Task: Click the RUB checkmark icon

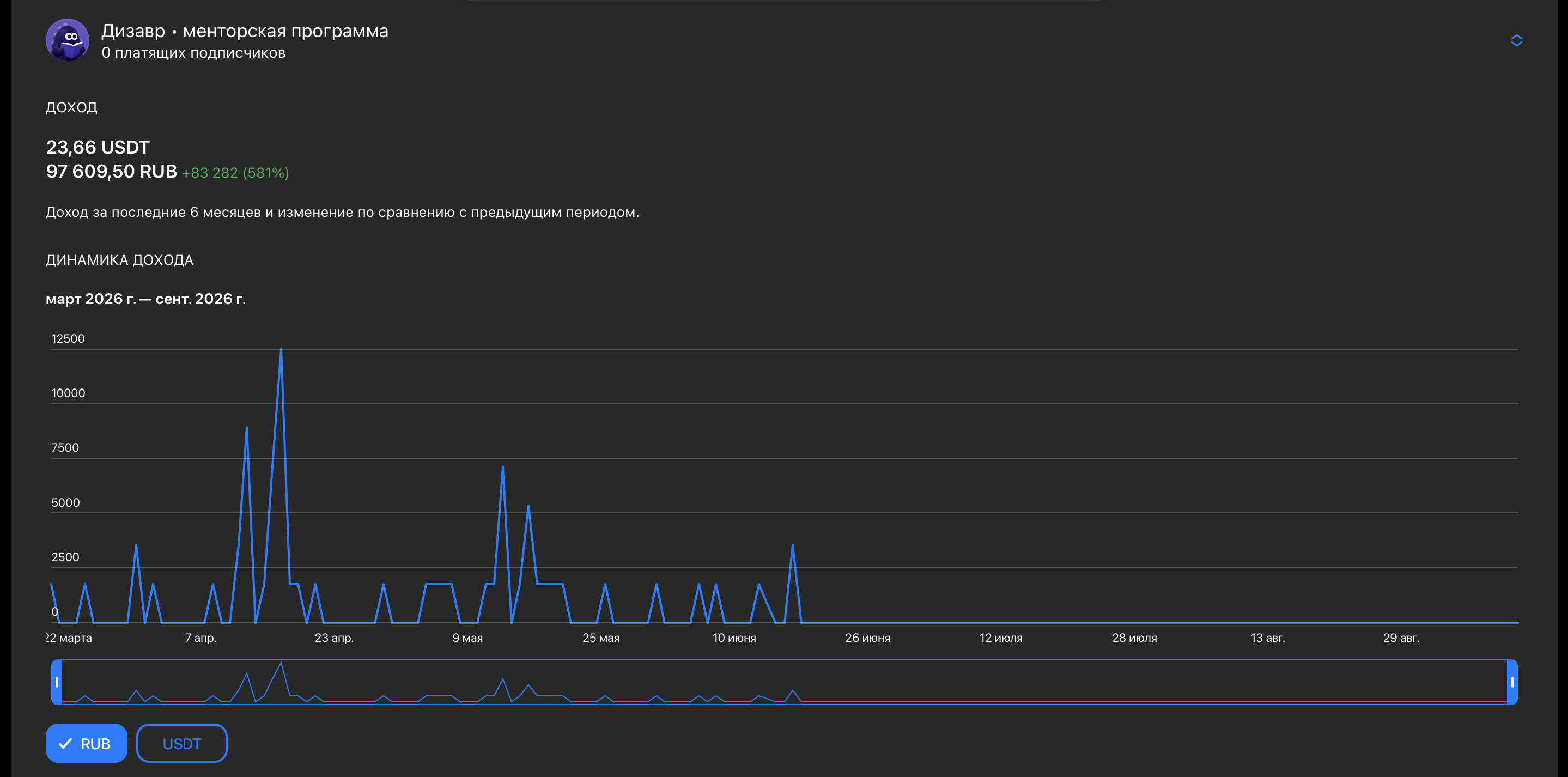Action: (65, 744)
